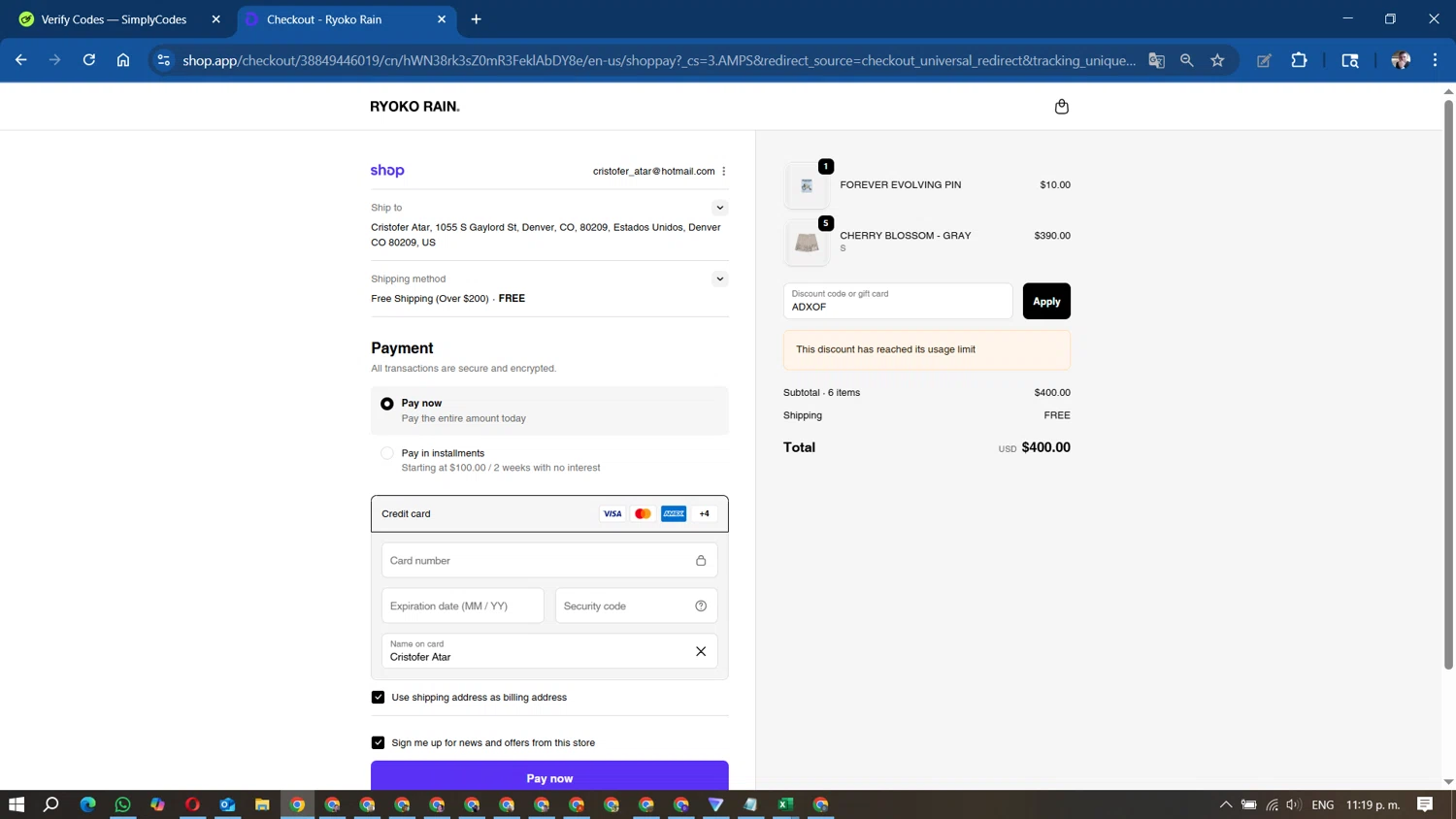This screenshot has width=1456, height=819.
Task: Click the Name on card field
Action: tap(549, 651)
